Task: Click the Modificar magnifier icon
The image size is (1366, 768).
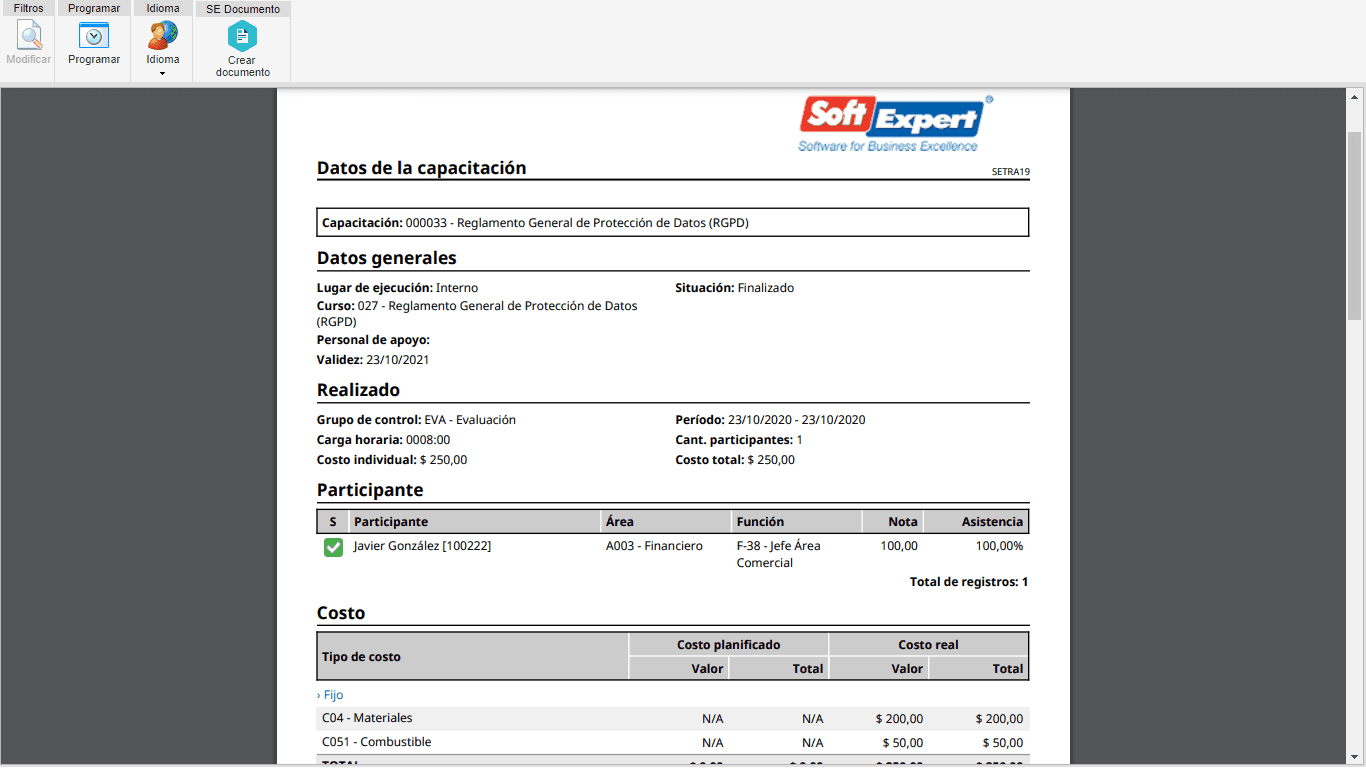Action: [x=30, y=35]
